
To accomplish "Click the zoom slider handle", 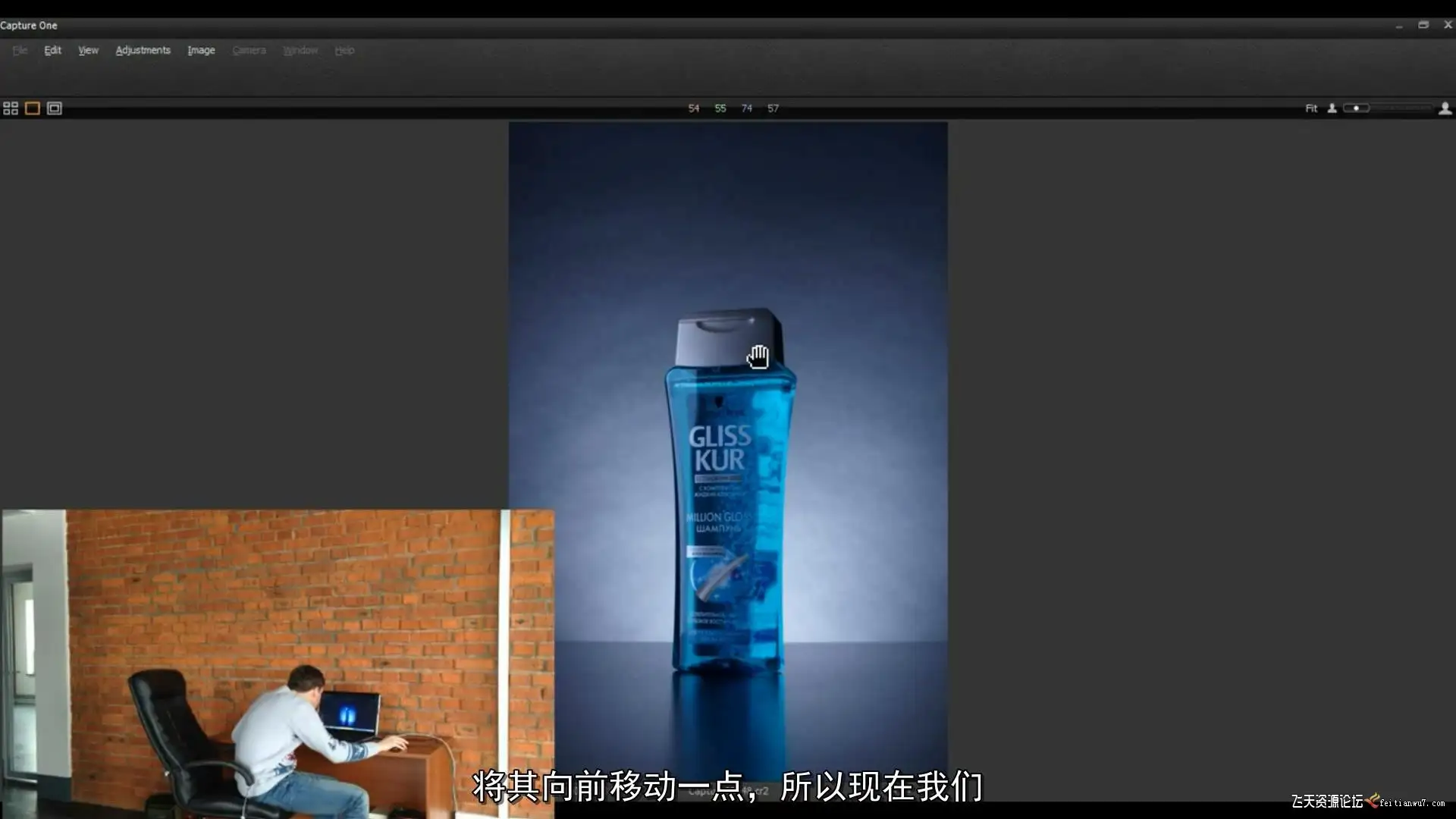I will [x=1356, y=108].
